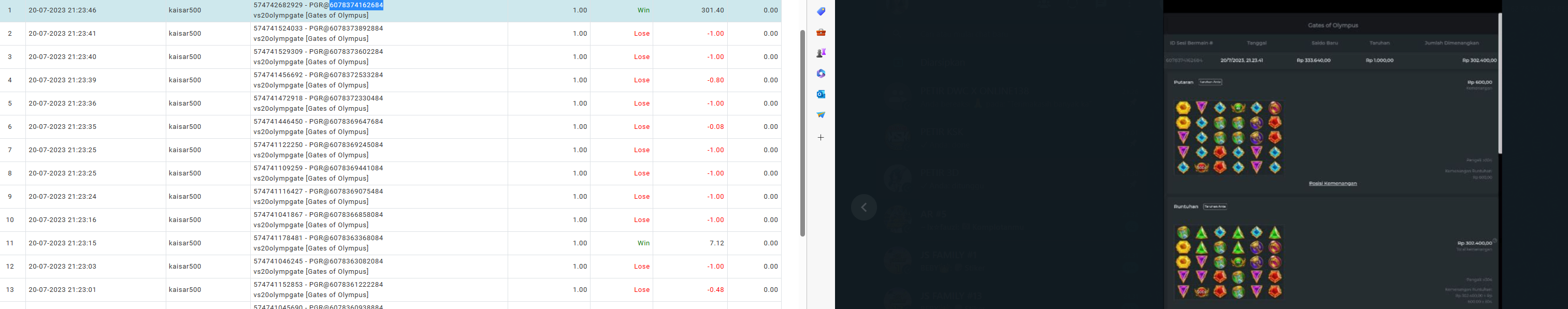Click the Jumlah Dimenangkan column header
Viewport: 1568px width, 309px height.
coord(1451,43)
